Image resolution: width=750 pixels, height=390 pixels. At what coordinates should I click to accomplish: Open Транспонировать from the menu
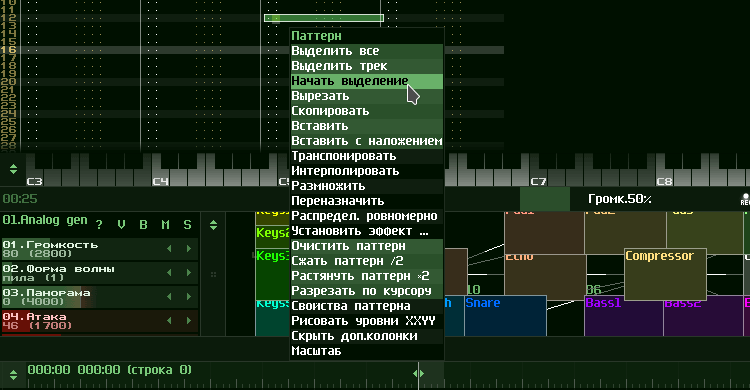367,156
